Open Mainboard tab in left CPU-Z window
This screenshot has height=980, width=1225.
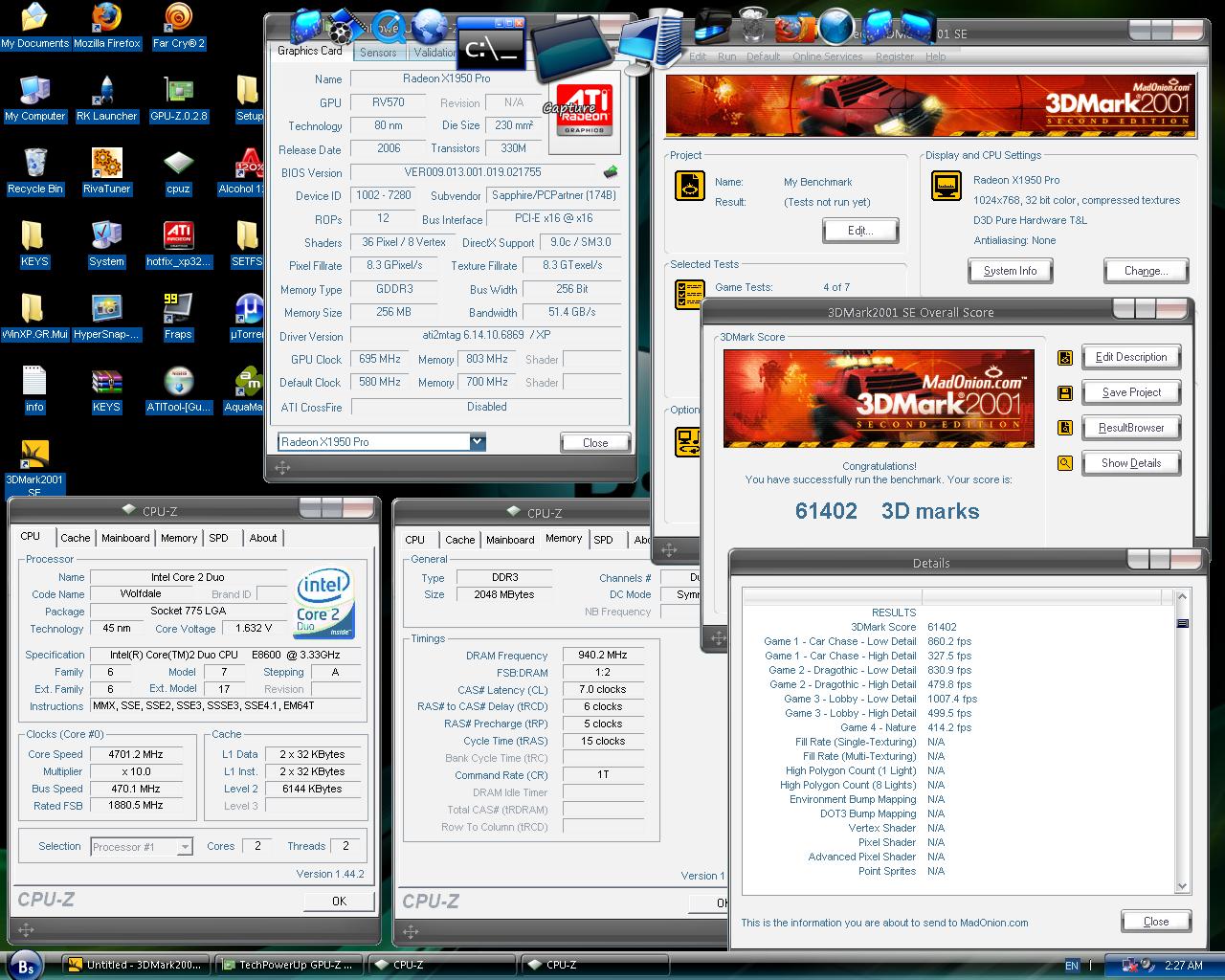125,538
